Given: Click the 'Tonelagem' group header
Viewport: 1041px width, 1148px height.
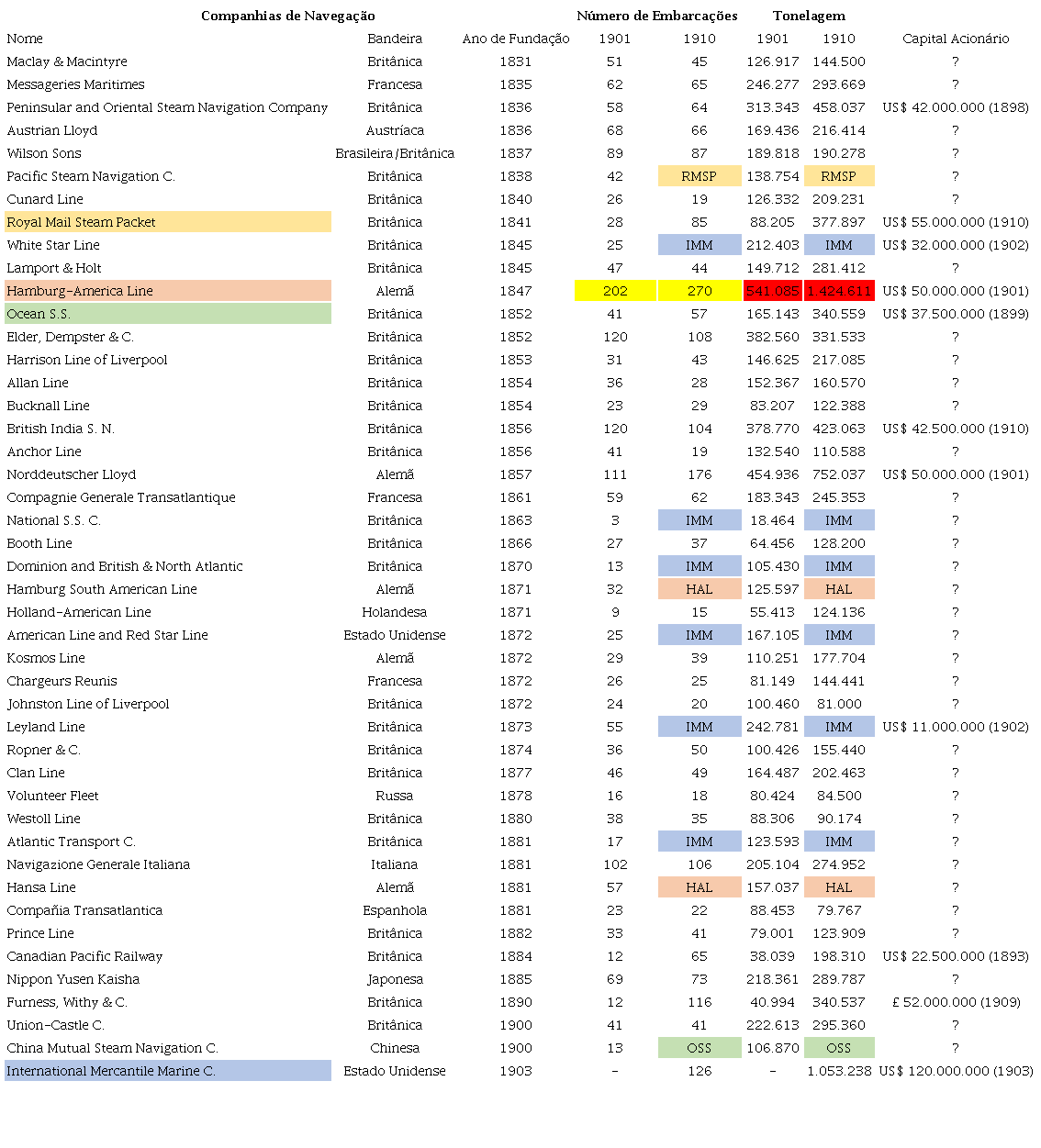Looking at the screenshot, I should pyautogui.click(x=809, y=16).
